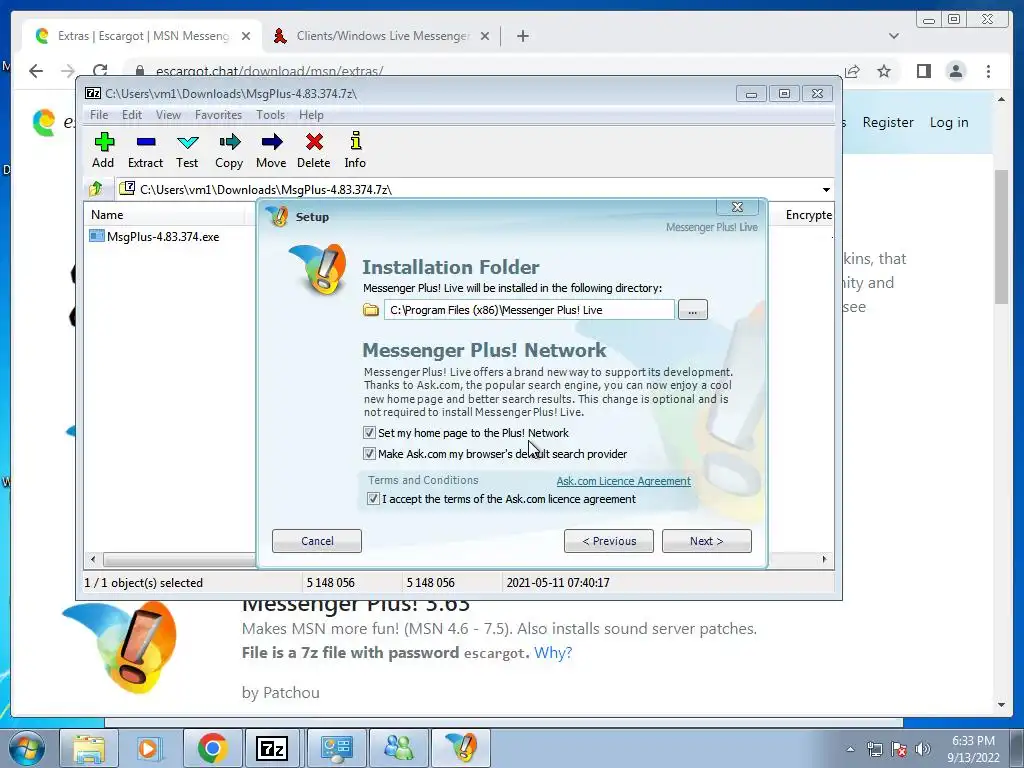
Task: Open File Explorer from the taskbar
Action: point(89,748)
